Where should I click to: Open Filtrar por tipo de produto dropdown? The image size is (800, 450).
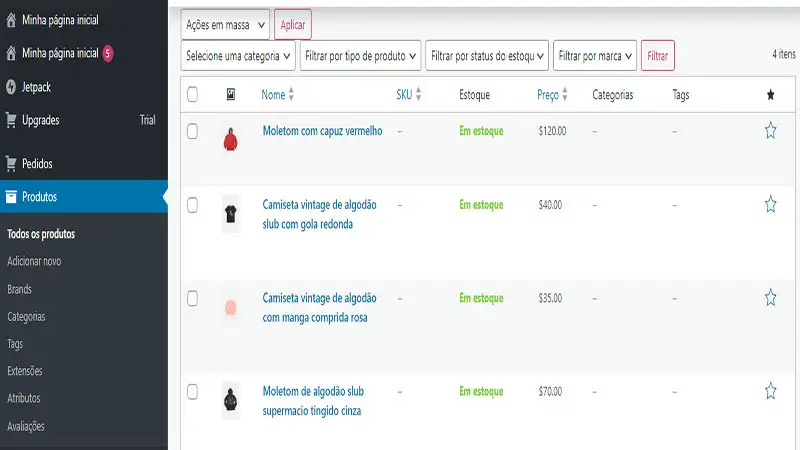pyautogui.click(x=361, y=56)
